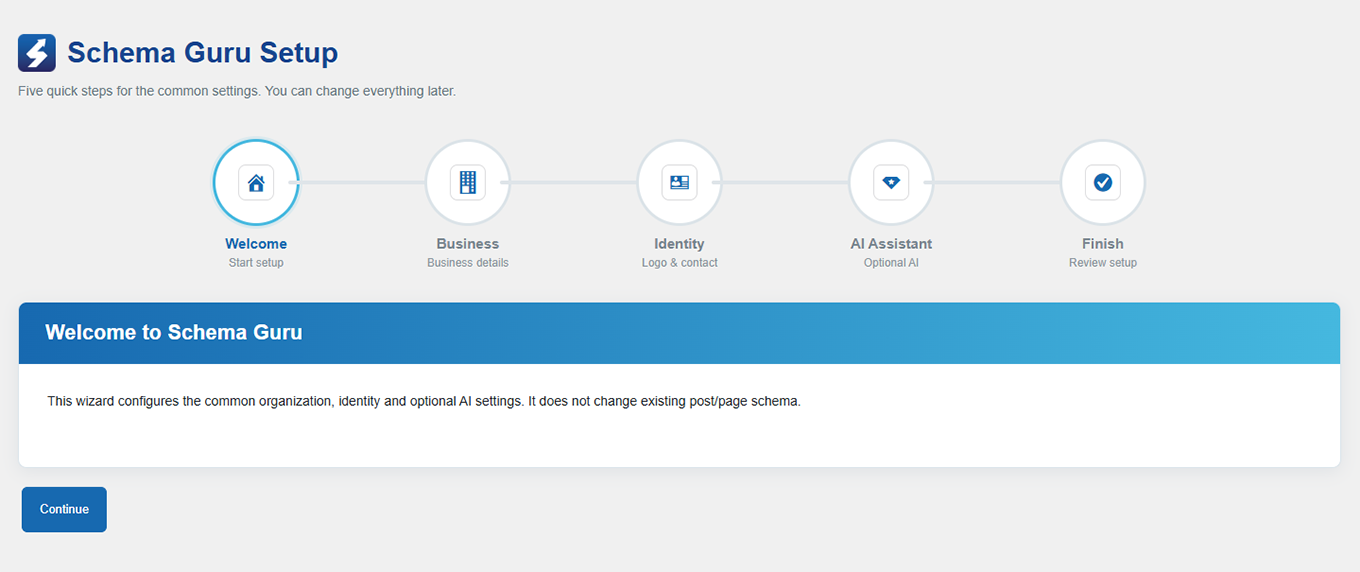The width and height of the screenshot is (1360, 572).
Task: Click the 'Review setup' subtitle
Action: click(x=1103, y=263)
